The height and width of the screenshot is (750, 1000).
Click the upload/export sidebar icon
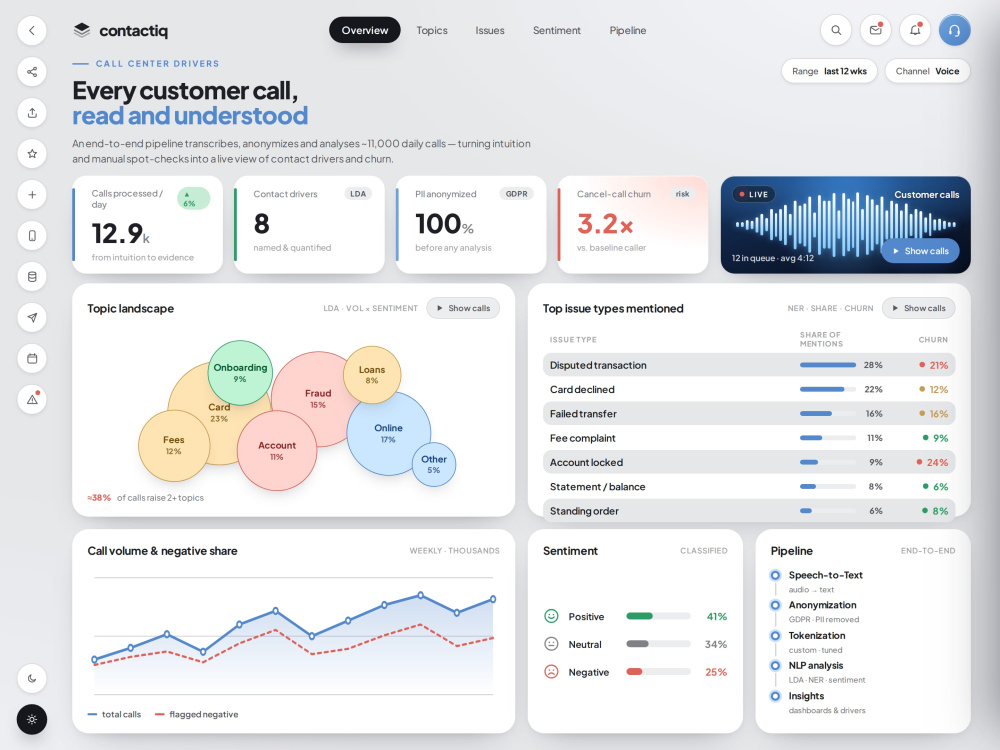[x=32, y=113]
